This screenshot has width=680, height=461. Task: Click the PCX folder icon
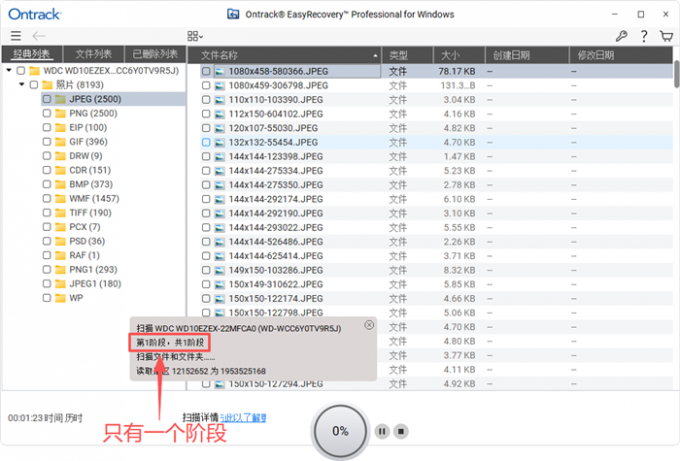click(x=61, y=227)
